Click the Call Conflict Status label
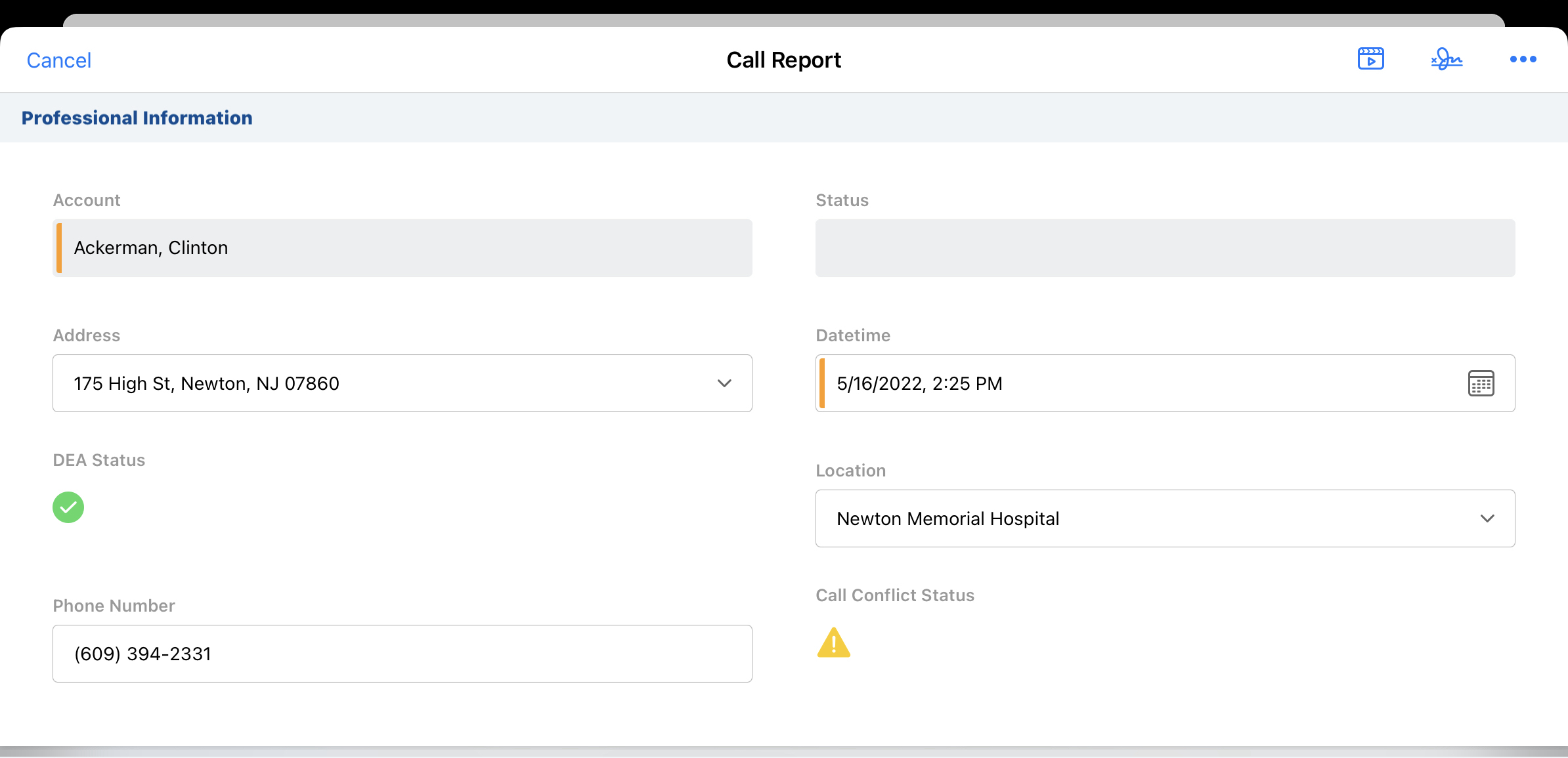 (894, 595)
